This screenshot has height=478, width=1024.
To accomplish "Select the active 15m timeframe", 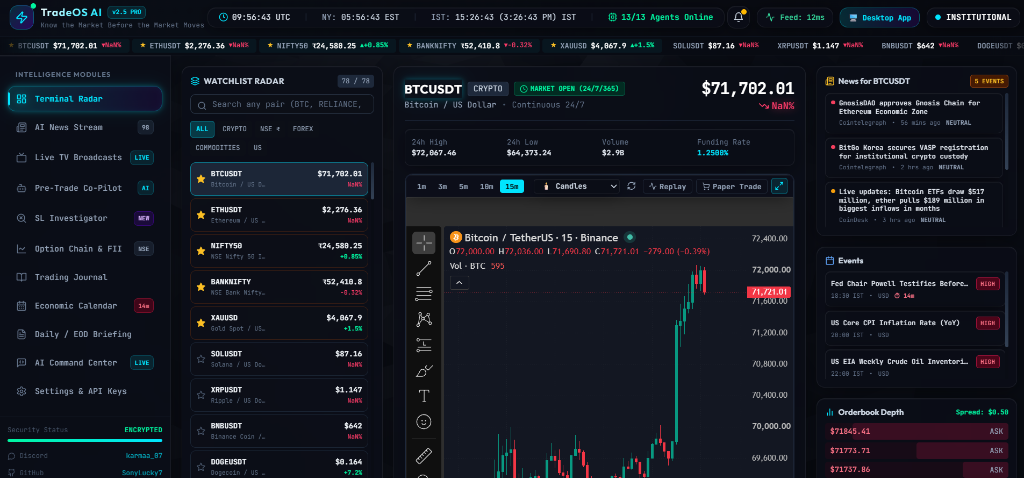I will click(x=512, y=186).
